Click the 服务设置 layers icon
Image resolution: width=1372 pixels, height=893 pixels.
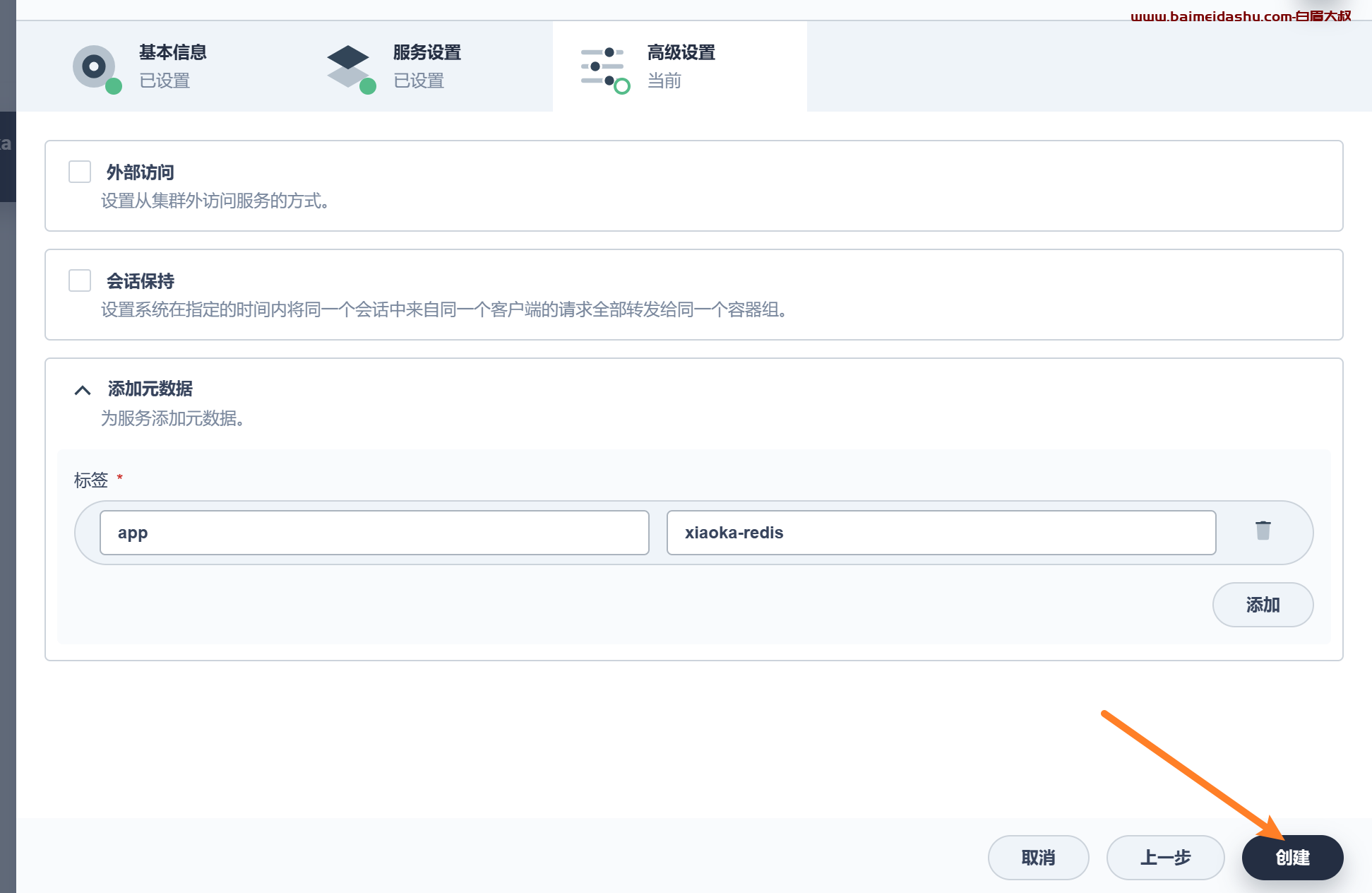(351, 69)
